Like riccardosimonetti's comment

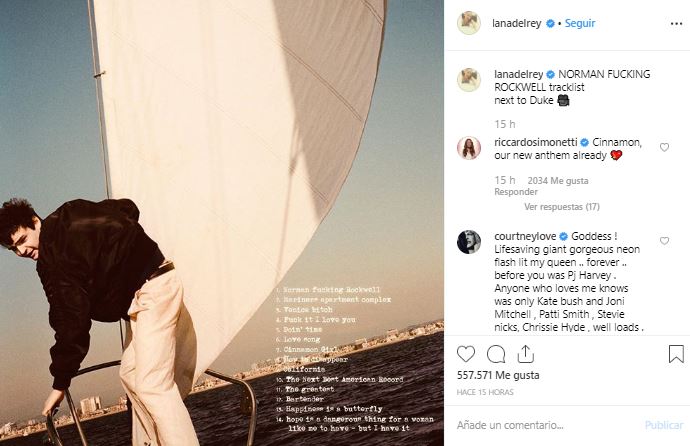pyautogui.click(x=664, y=147)
